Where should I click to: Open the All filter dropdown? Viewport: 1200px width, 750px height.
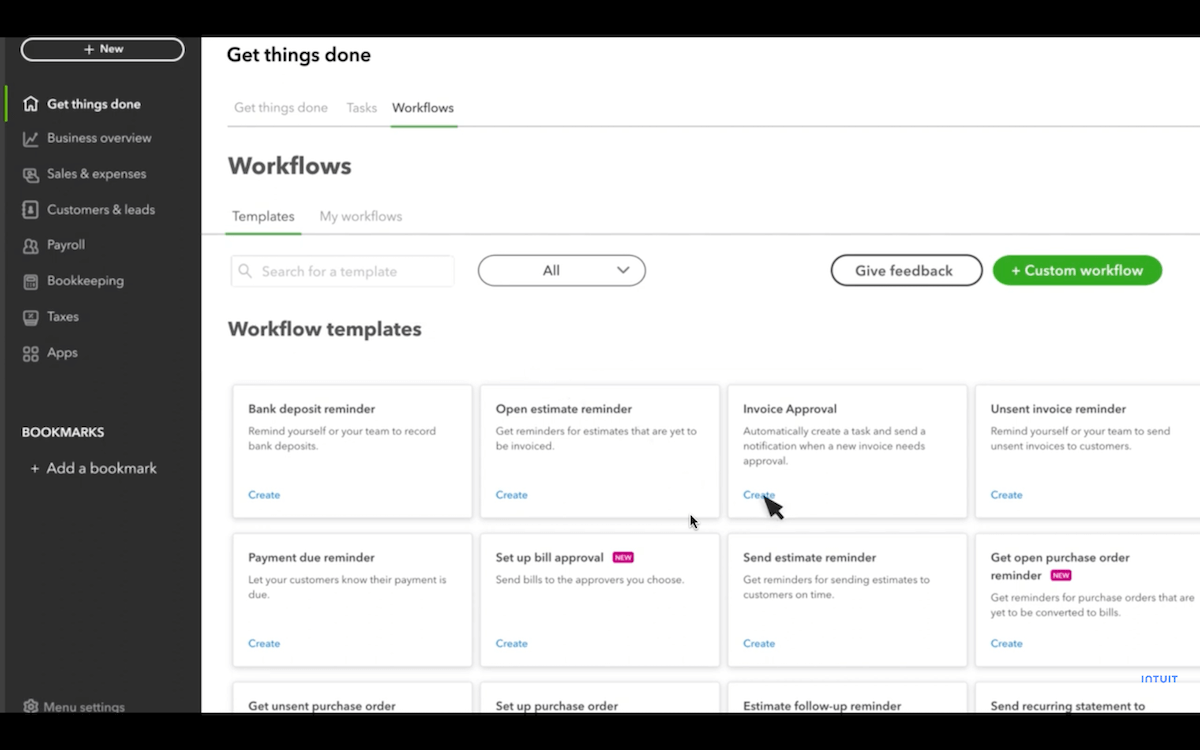[562, 270]
